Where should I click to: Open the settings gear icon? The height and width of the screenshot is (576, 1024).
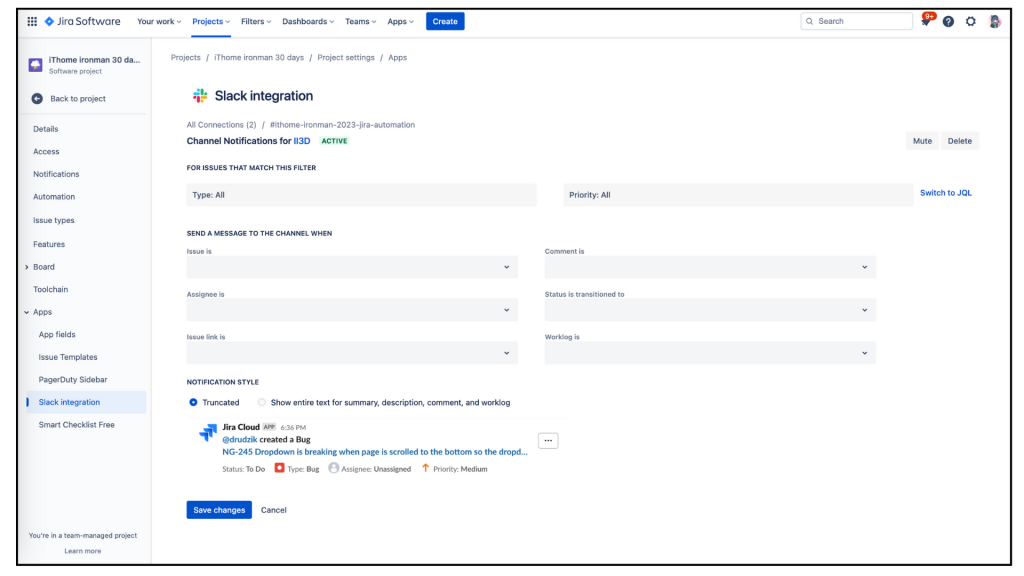click(971, 22)
